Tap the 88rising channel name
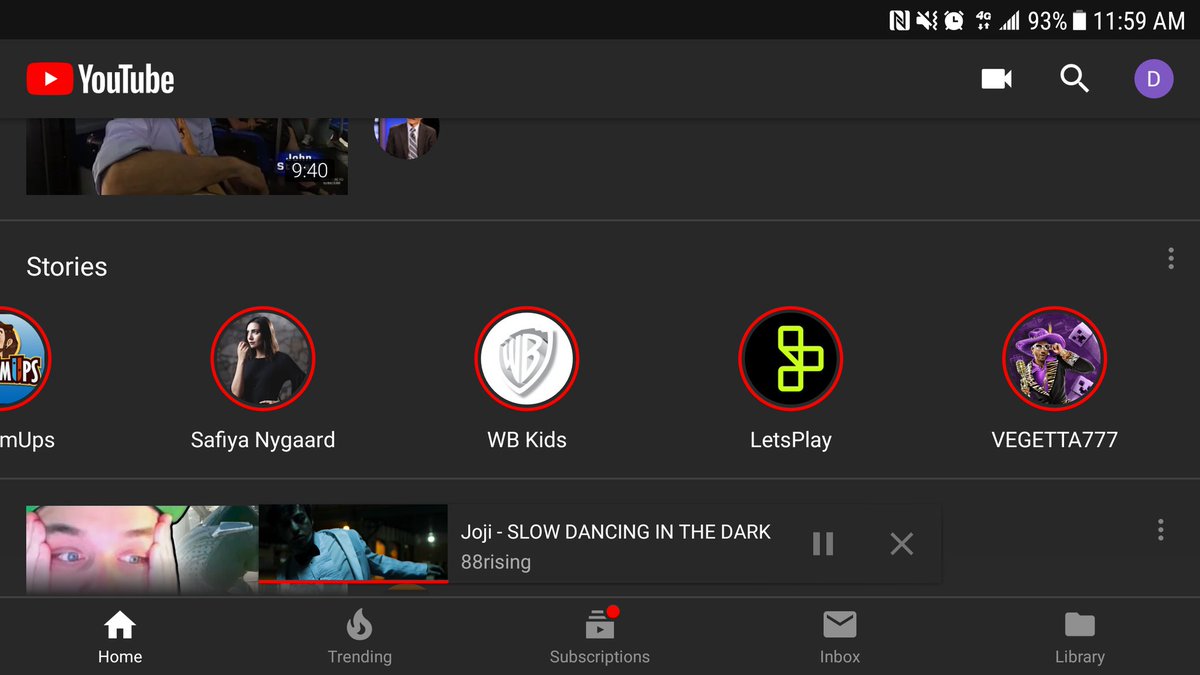1200x675 pixels. [495, 562]
